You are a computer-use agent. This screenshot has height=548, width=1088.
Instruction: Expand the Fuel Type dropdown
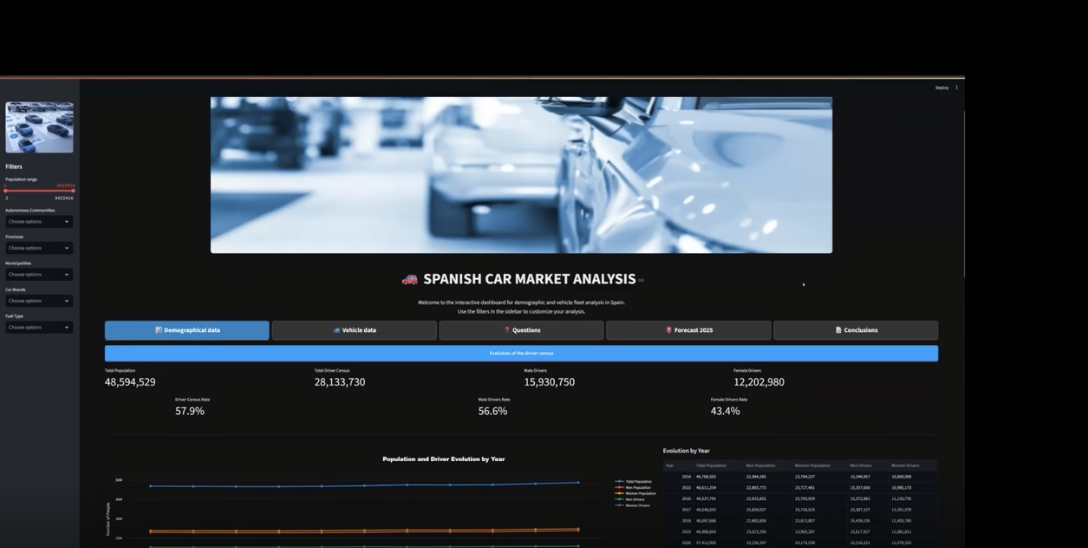point(39,327)
